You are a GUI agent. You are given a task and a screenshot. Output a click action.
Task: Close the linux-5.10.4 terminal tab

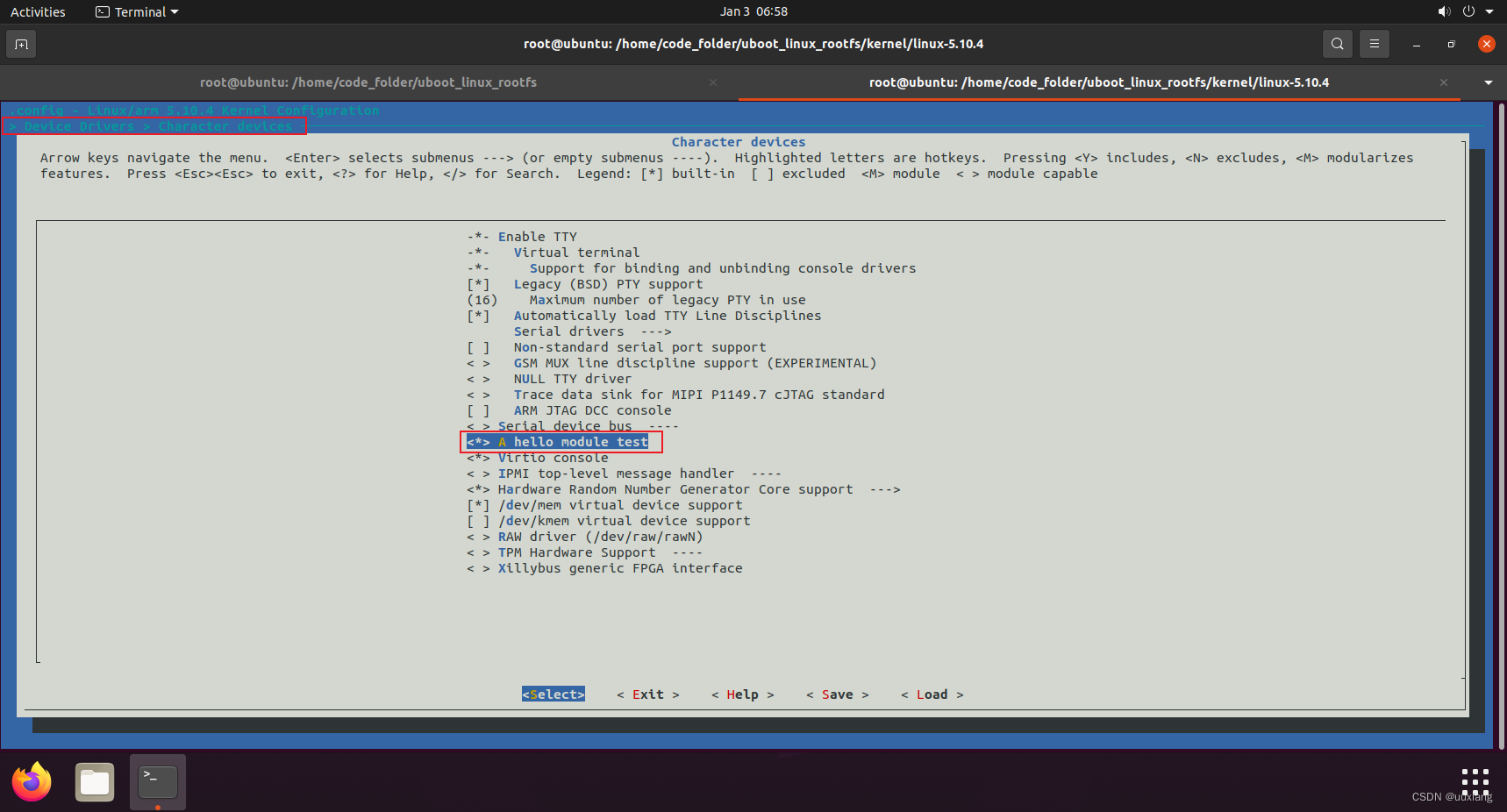[x=1444, y=82]
